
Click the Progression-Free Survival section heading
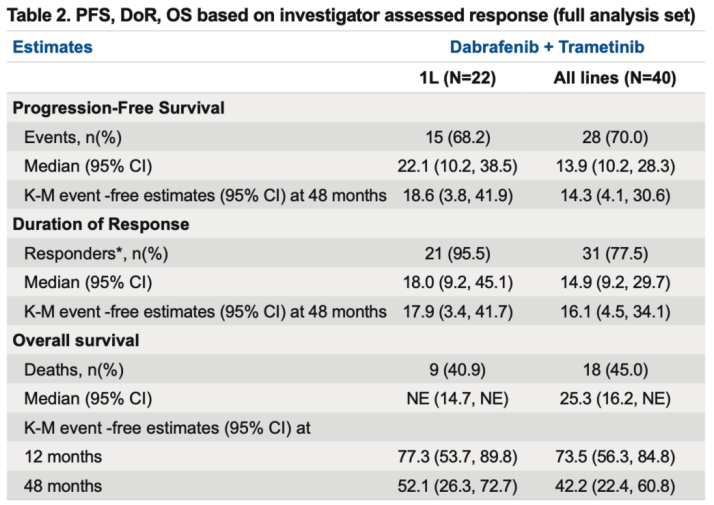(118, 108)
